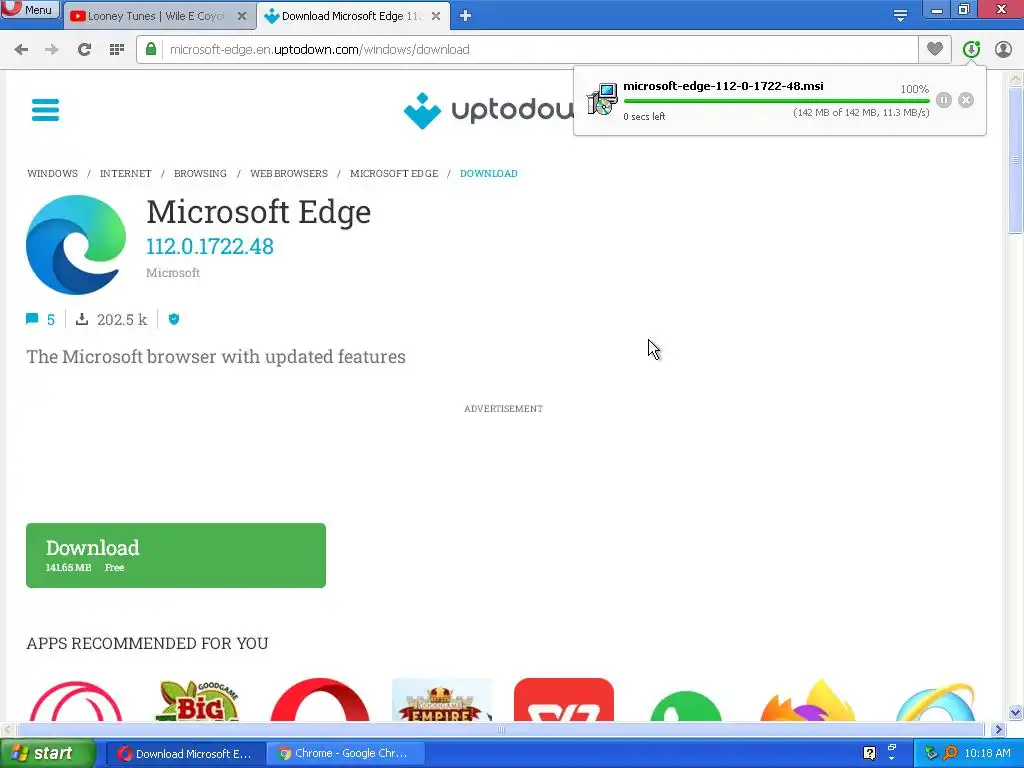The image size is (1024, 768).
Task: Click the 202.5 k downloads counter
Action: pos(112,319)
